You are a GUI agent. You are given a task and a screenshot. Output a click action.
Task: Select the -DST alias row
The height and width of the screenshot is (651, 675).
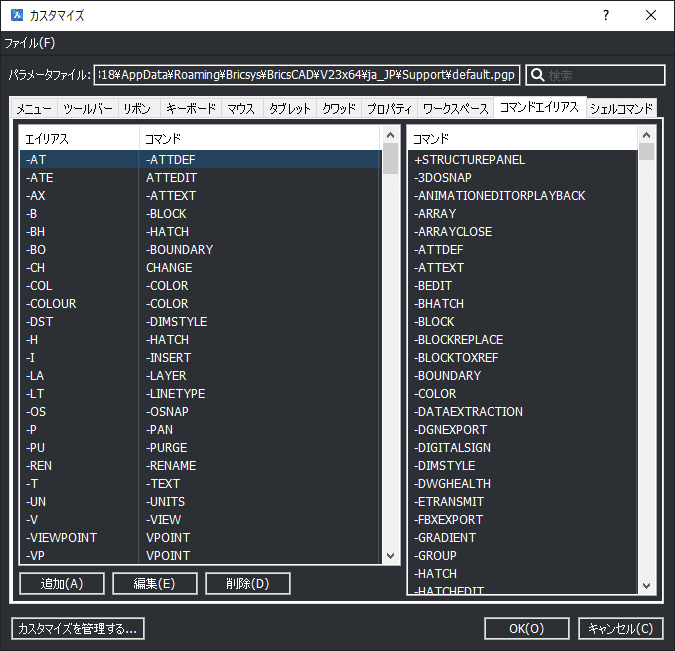[200, 322]
